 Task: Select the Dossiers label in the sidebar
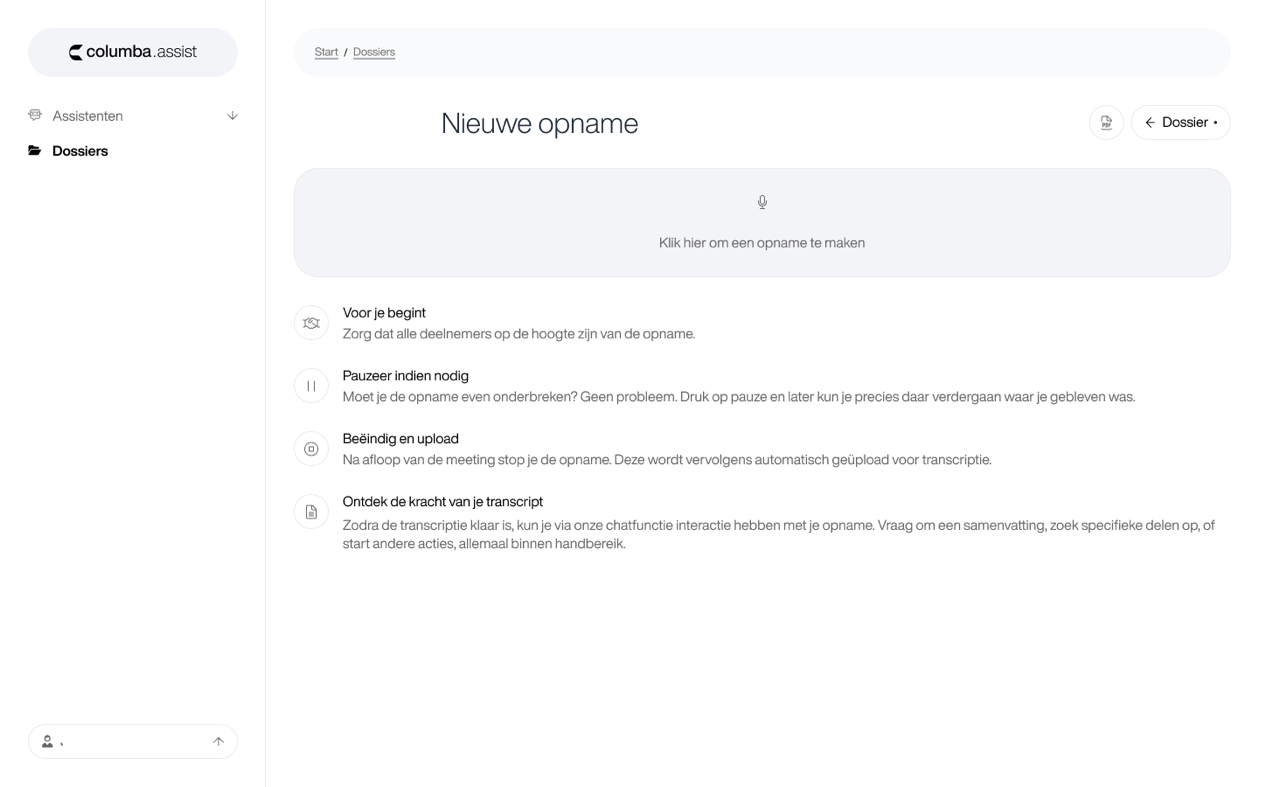coord(80,152)
